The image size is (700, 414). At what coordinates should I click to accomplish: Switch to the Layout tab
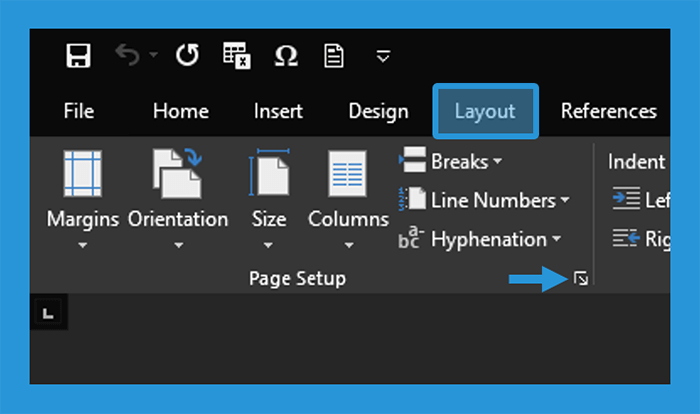click(485, 111)
